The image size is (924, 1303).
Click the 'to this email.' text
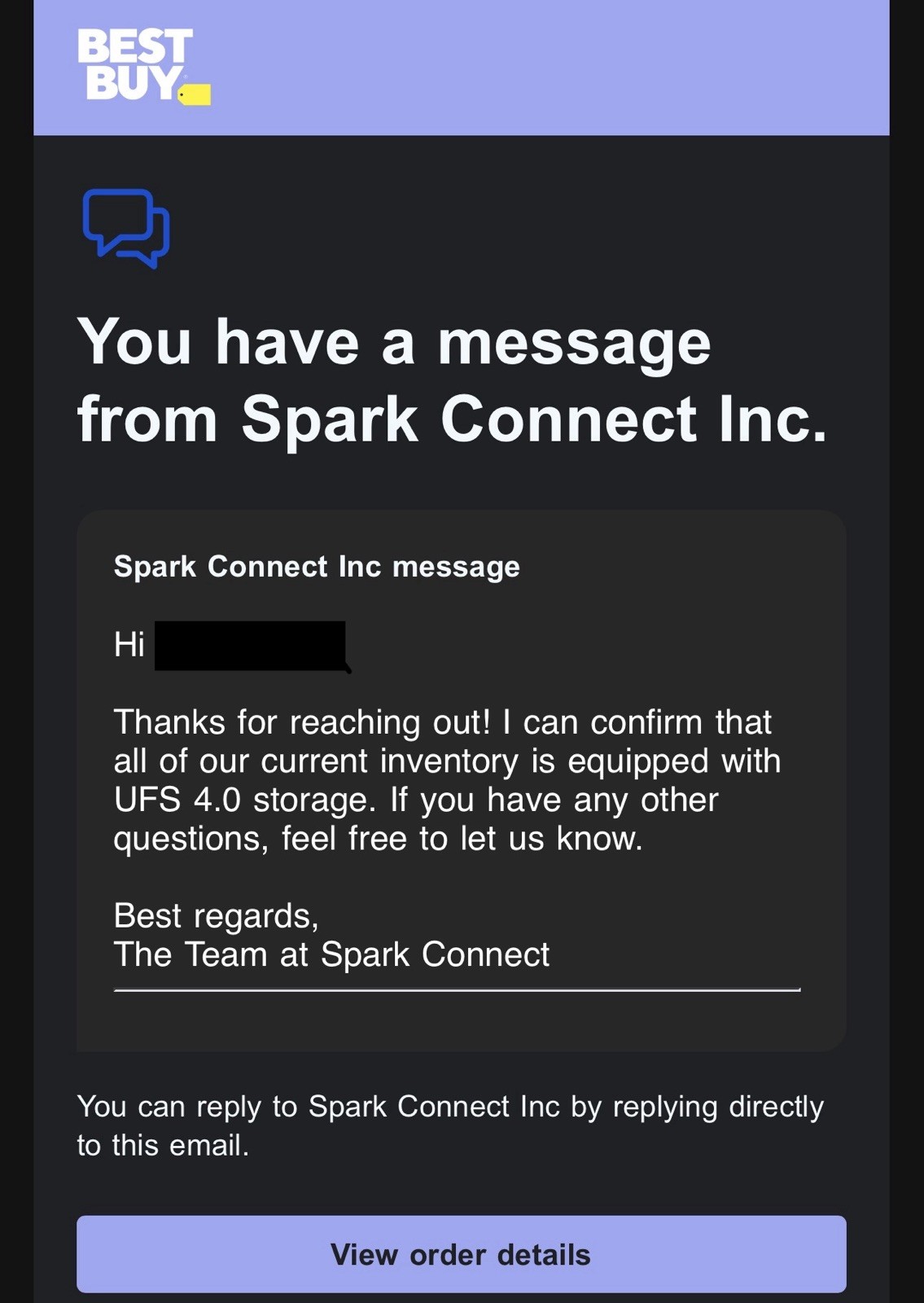click(x=163, y=1146)
